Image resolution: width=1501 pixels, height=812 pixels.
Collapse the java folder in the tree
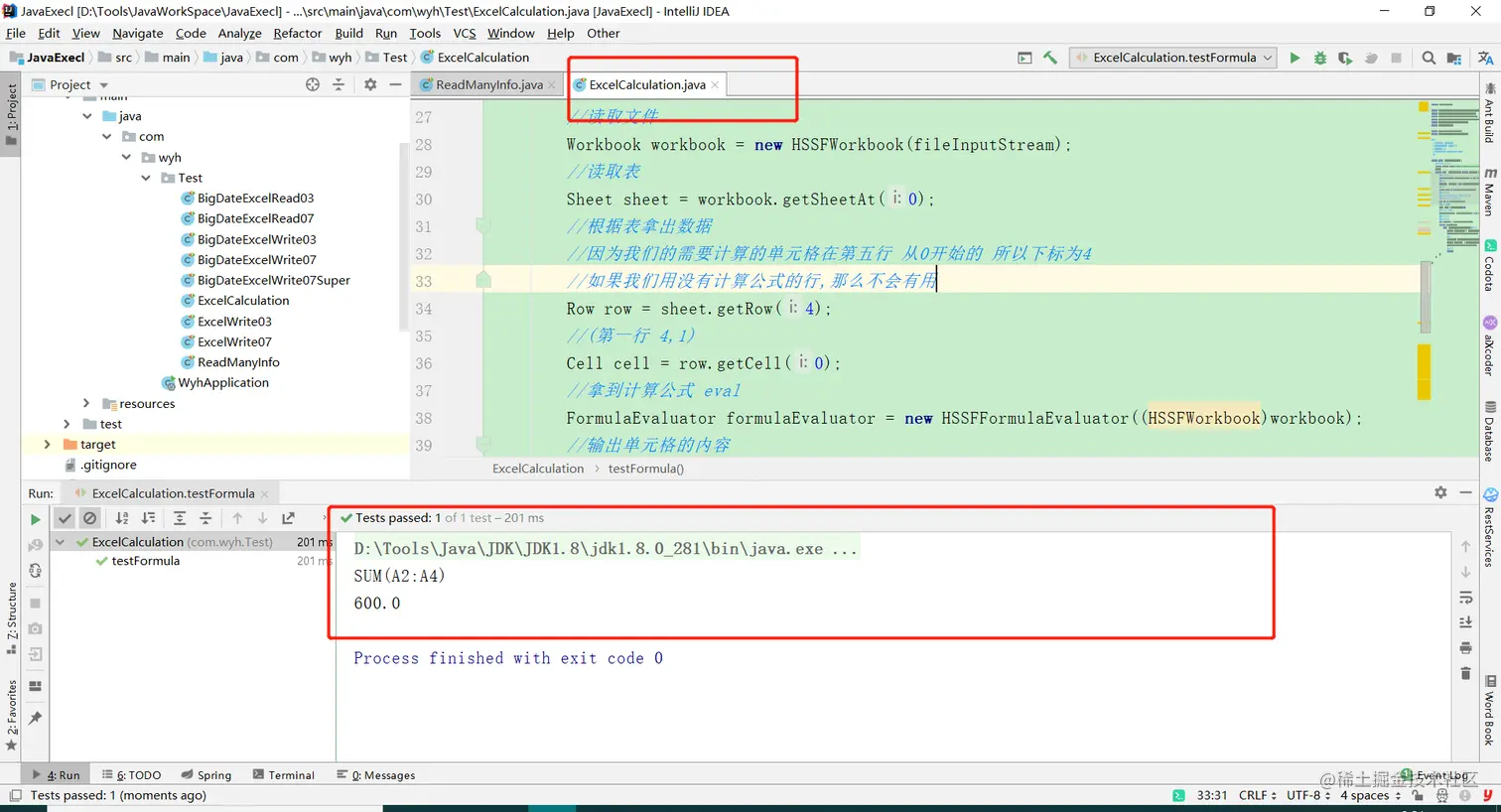click(87, 116)
